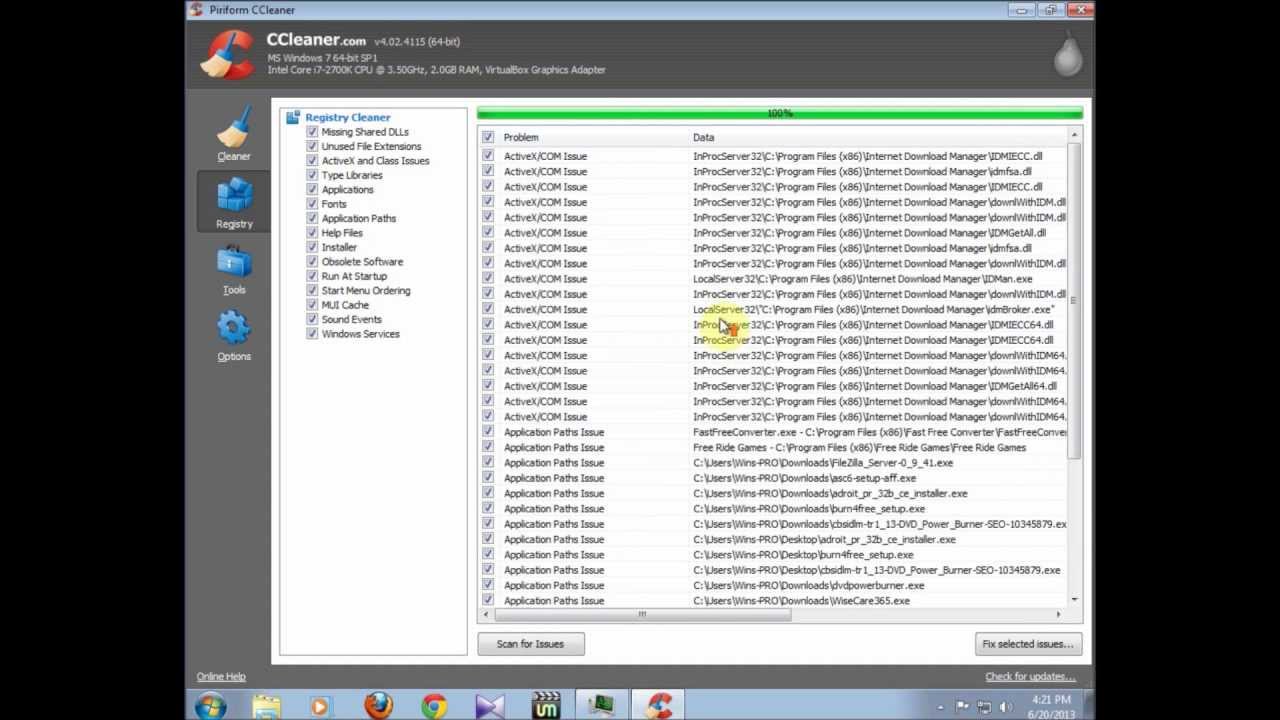Click the results list scroll-up arrow
Screen dimensions: 1280x720
(1074, 136)
